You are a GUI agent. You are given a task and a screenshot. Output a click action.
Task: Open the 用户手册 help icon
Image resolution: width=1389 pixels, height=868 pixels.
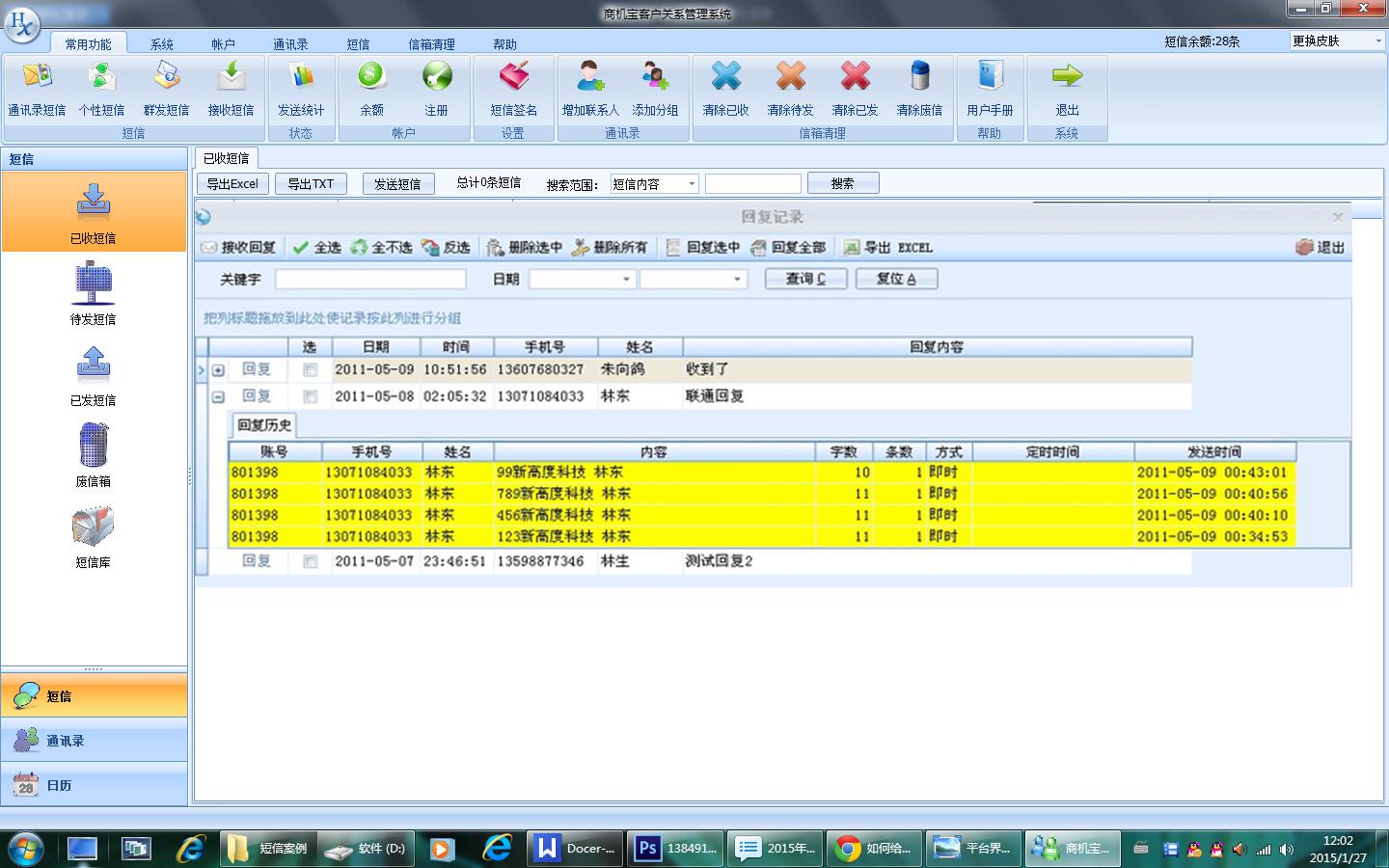(x=990, y=90)
